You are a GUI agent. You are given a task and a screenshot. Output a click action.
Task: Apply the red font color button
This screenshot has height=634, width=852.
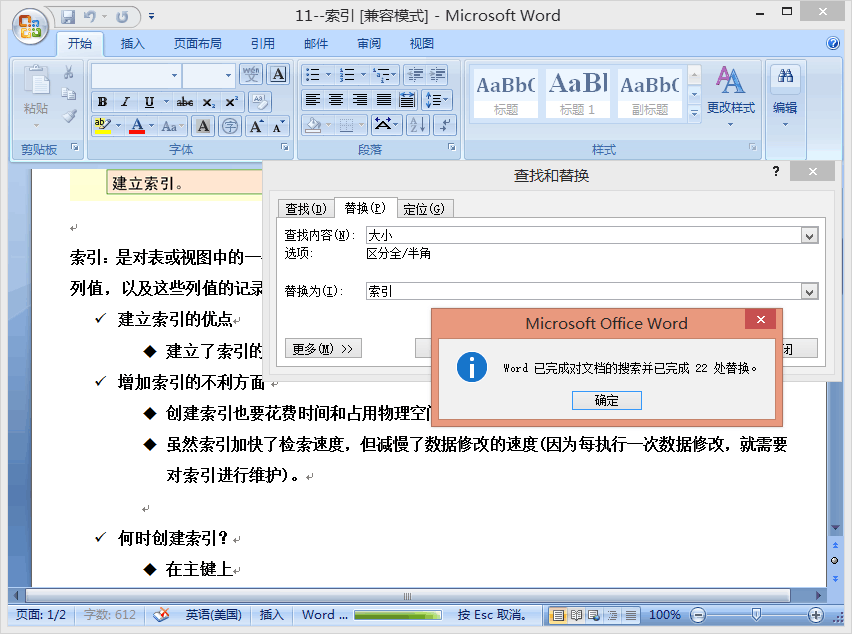coord(137,126)
